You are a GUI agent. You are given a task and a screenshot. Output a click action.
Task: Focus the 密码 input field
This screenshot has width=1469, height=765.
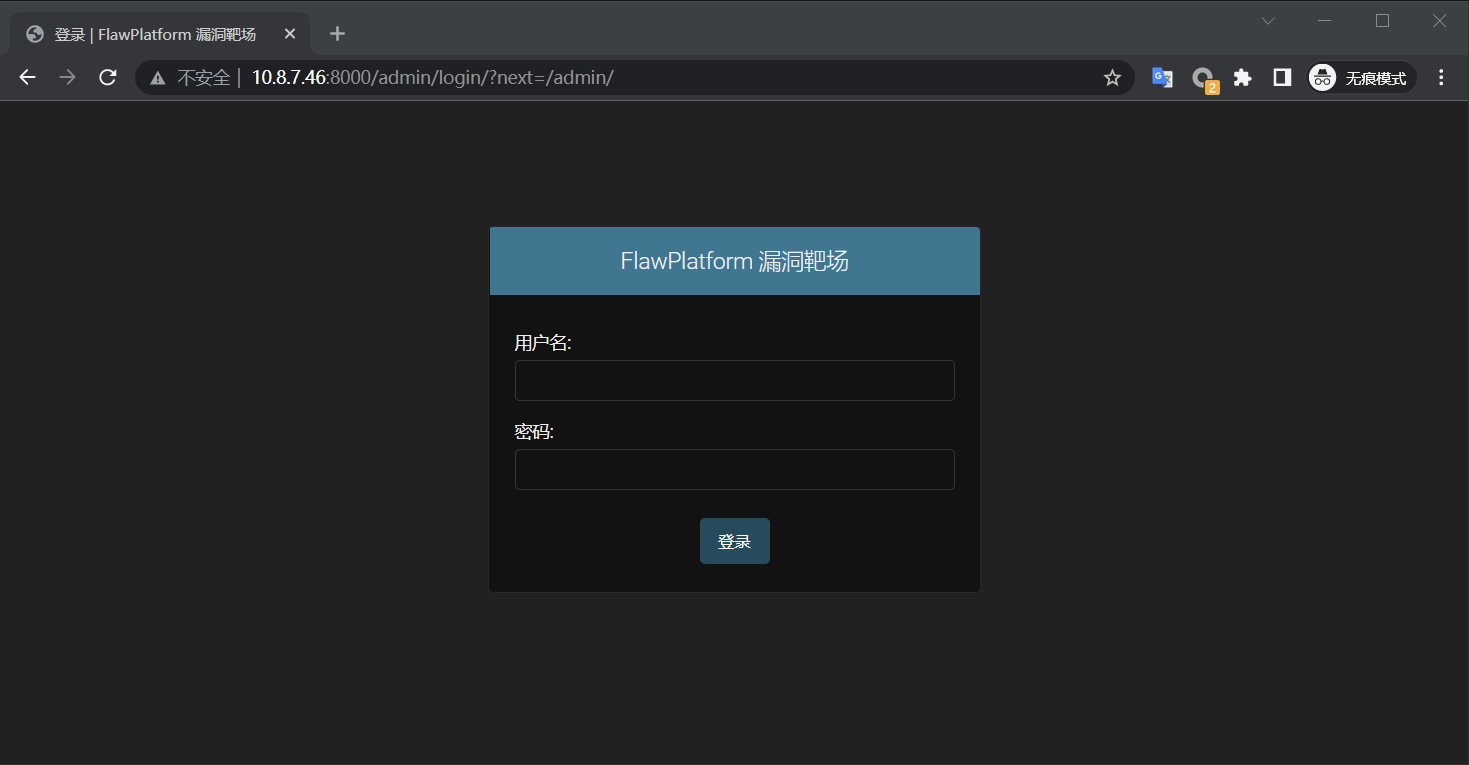pos(735,470)
